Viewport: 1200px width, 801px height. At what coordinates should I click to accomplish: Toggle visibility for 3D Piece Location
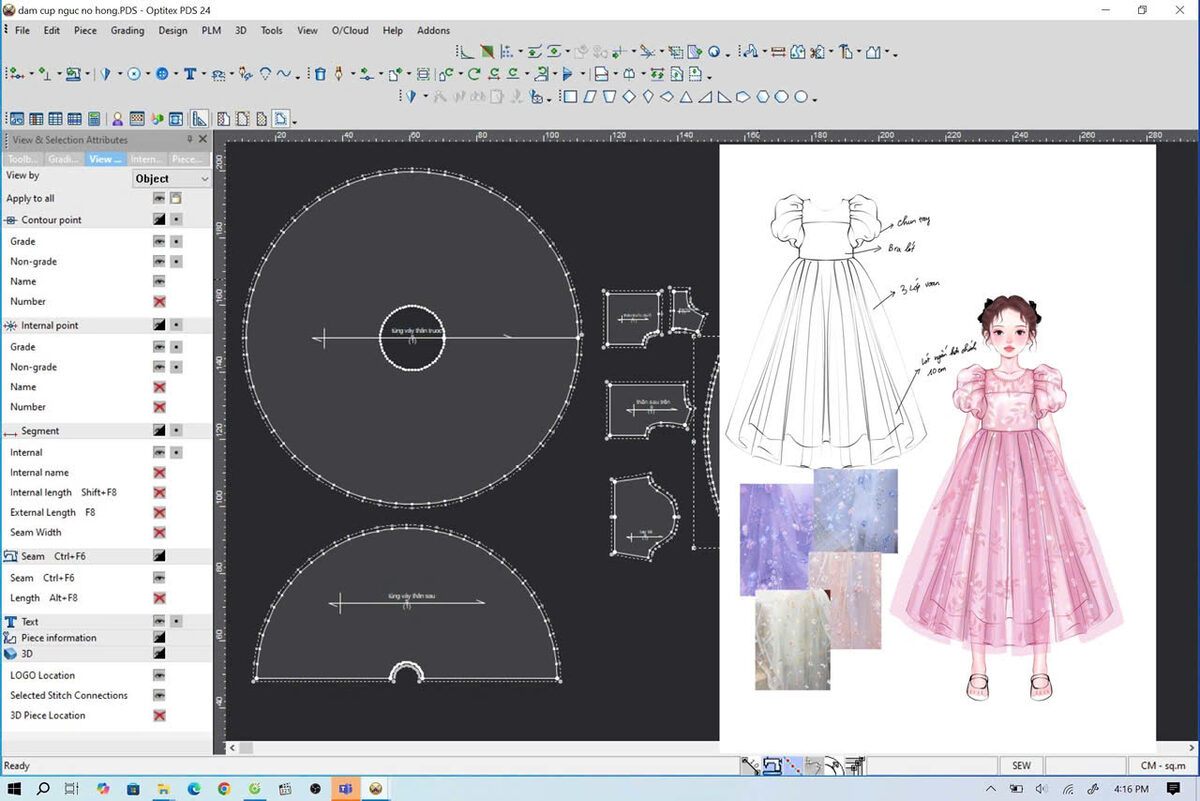tap(159, 715)
